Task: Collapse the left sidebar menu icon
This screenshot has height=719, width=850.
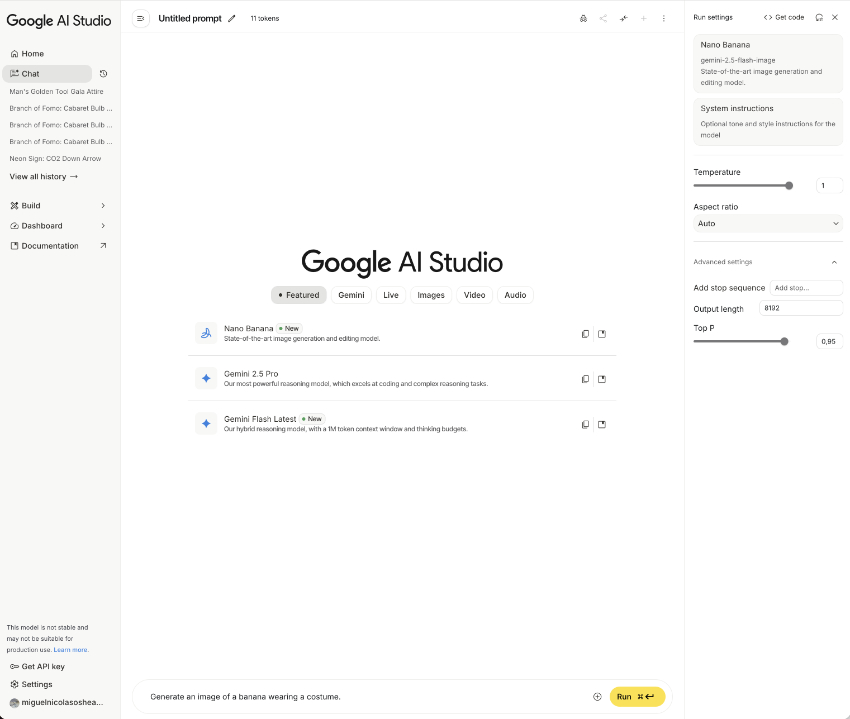Action: pyautogui.click(x=141, y=18)
